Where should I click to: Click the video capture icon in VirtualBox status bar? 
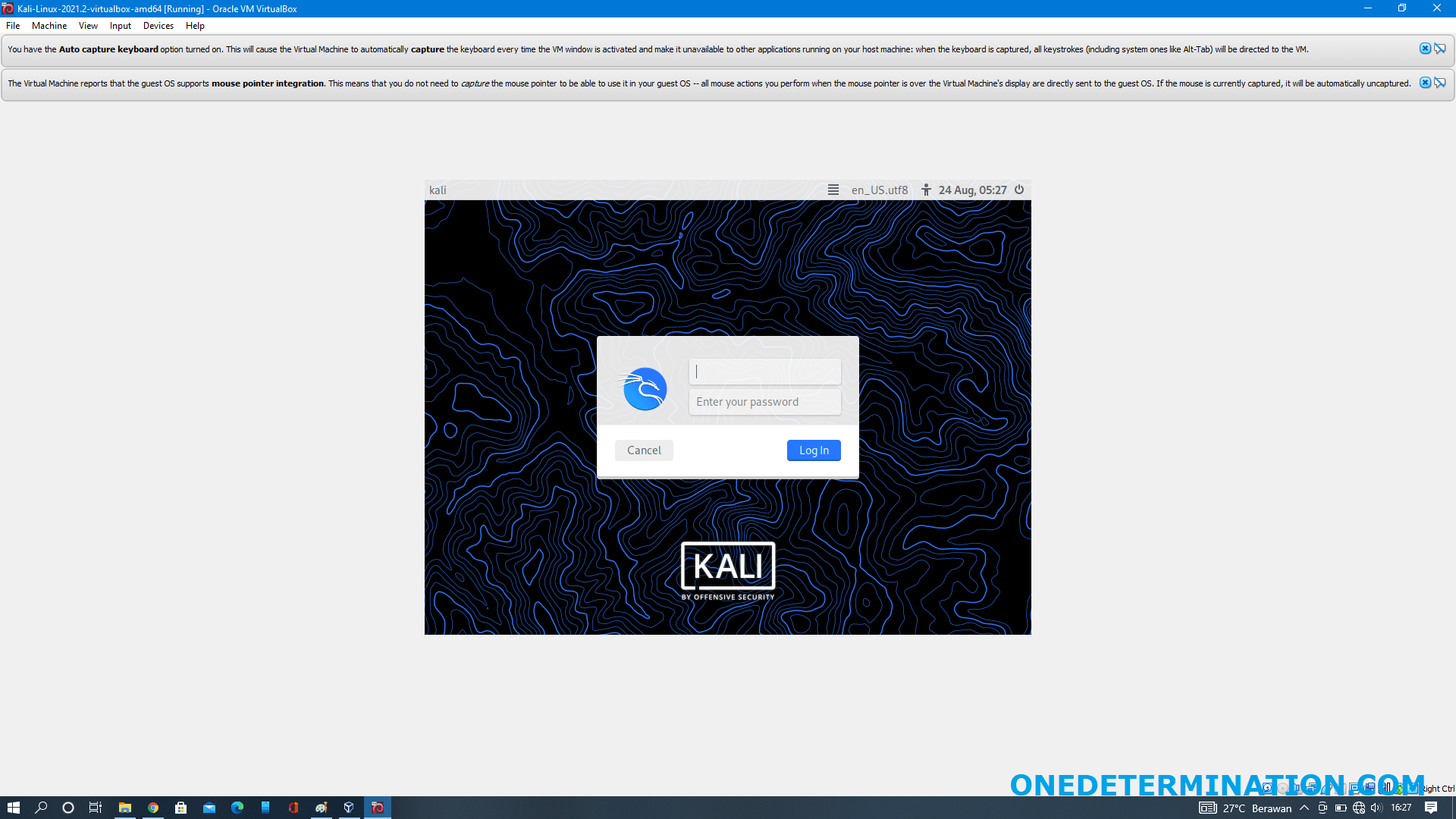click(x=1370, y=789)
